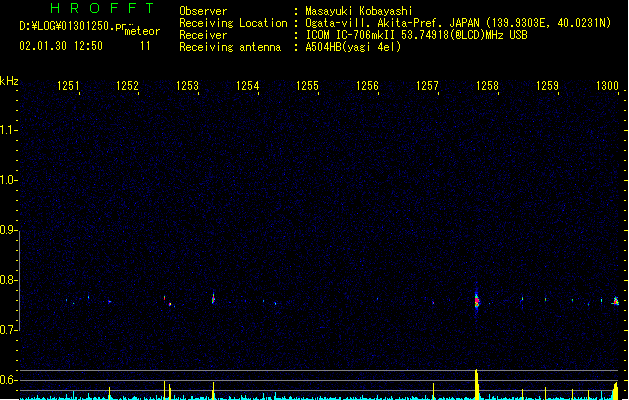The image size is (629, 400).
Task: Click the meteor echo between 1253 and 1254
Action: pos(213,299)
